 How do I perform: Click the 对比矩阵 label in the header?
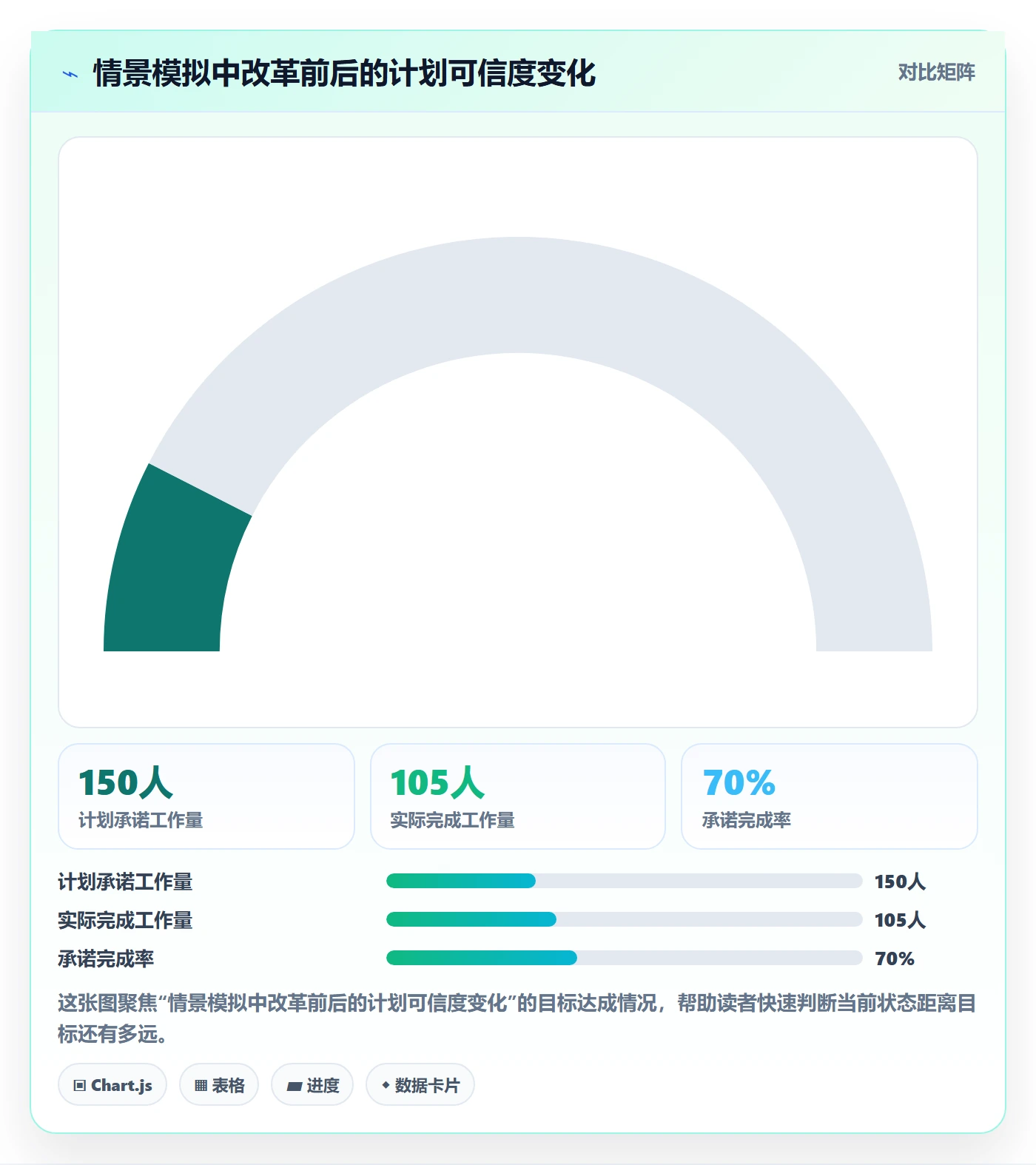coord(936,73)
